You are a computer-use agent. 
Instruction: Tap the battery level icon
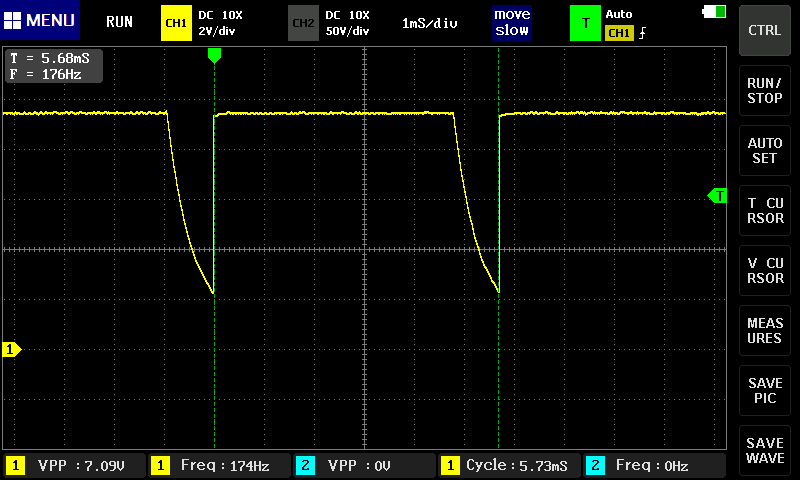click(714, 12)
